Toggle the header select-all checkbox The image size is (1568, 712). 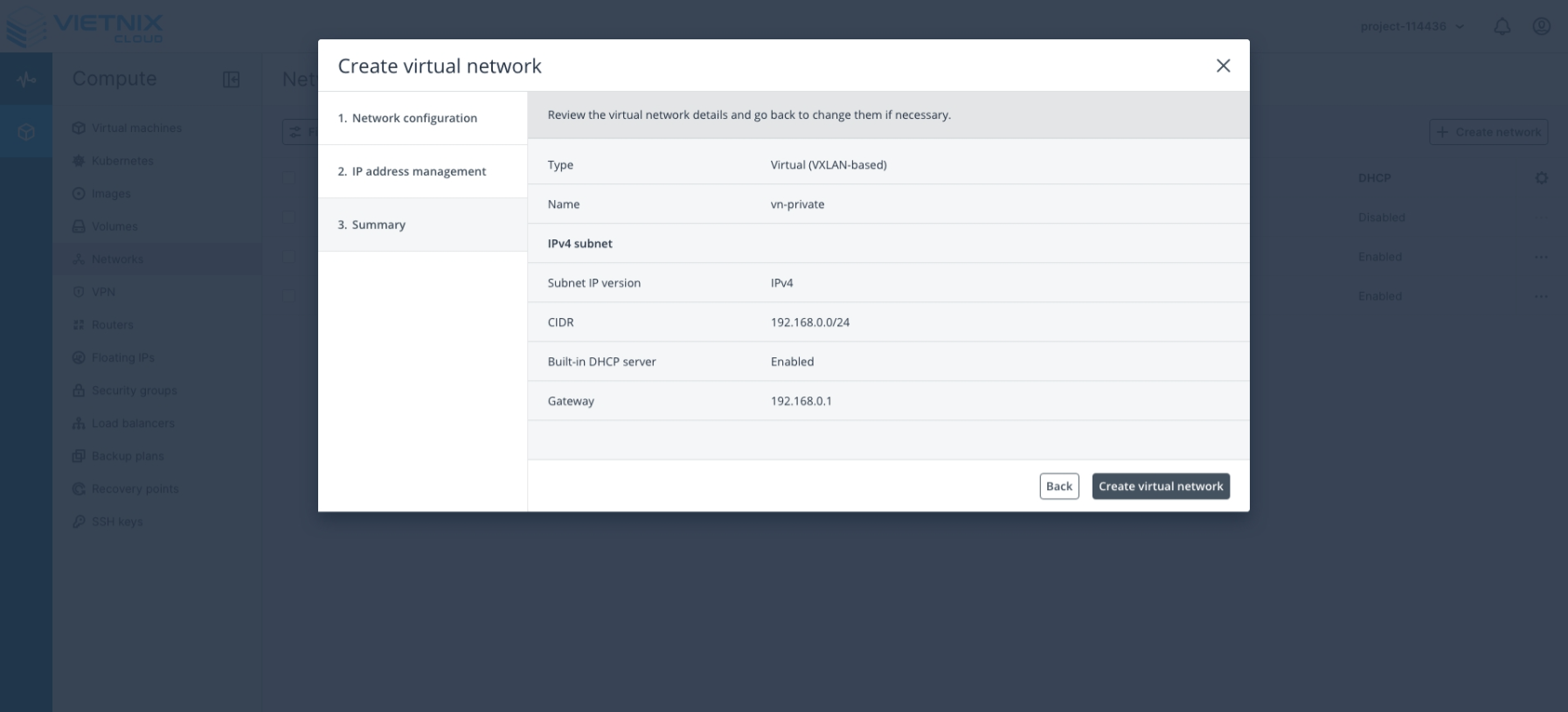pos(289,178)
